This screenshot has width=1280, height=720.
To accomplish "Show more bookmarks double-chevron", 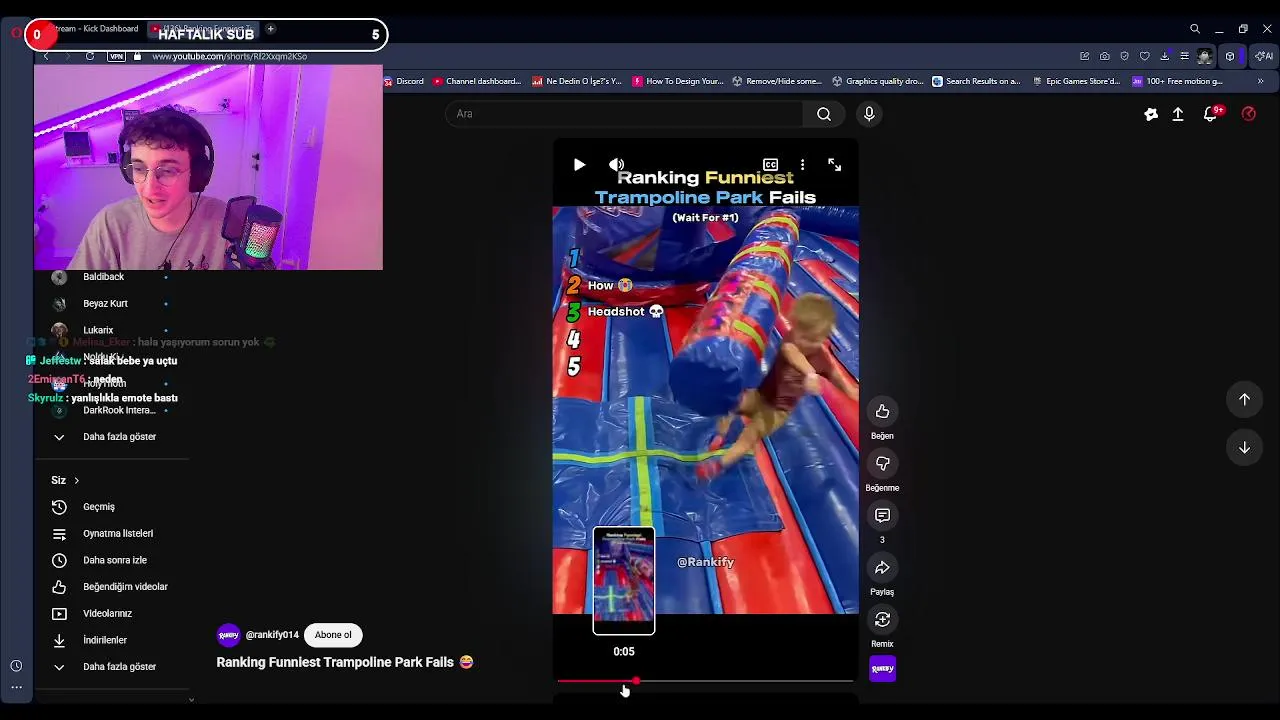I will tap(1260, 81).
